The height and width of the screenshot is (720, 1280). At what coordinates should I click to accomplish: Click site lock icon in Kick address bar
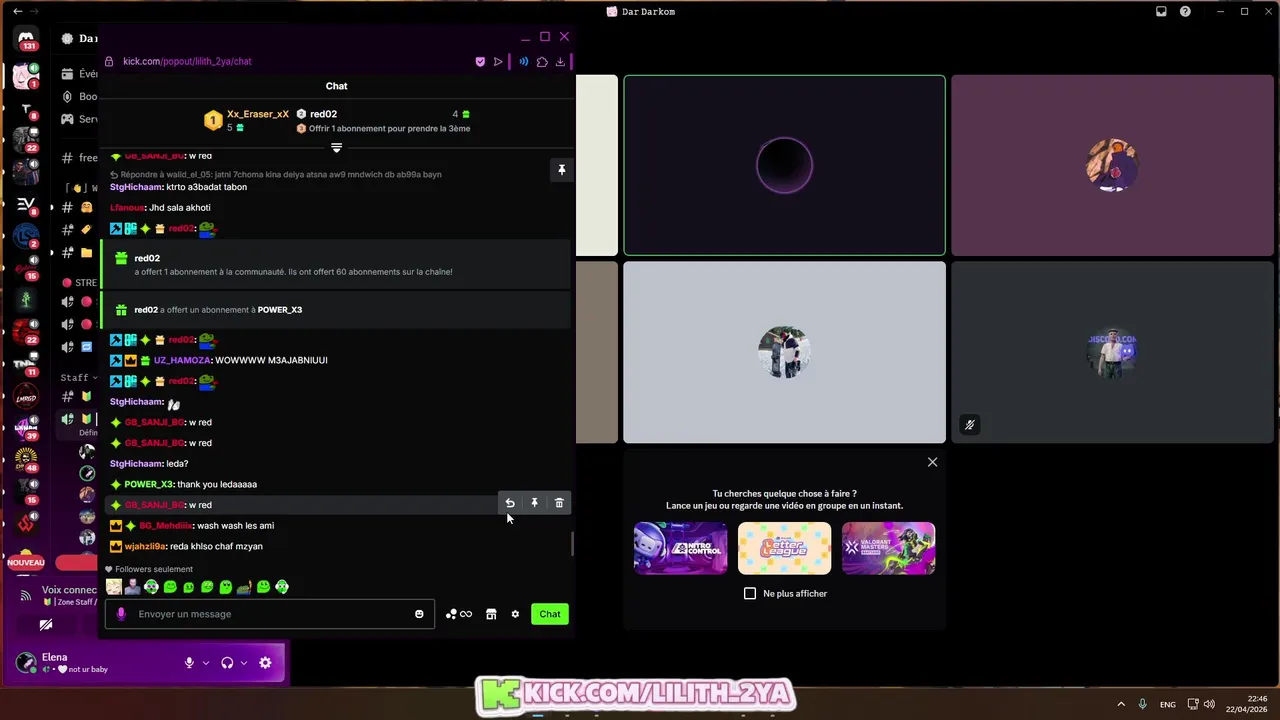(x=109, y=61)
